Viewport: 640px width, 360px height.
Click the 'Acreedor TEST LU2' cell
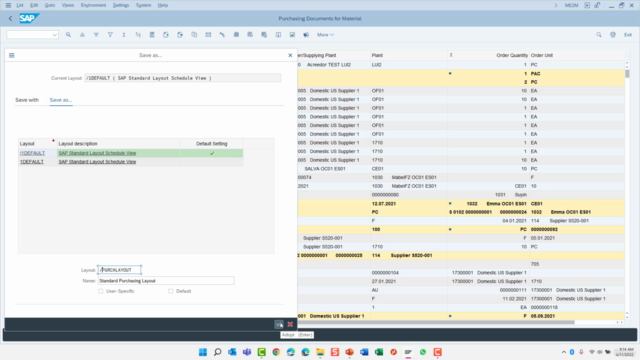click(x=329, y=65)
